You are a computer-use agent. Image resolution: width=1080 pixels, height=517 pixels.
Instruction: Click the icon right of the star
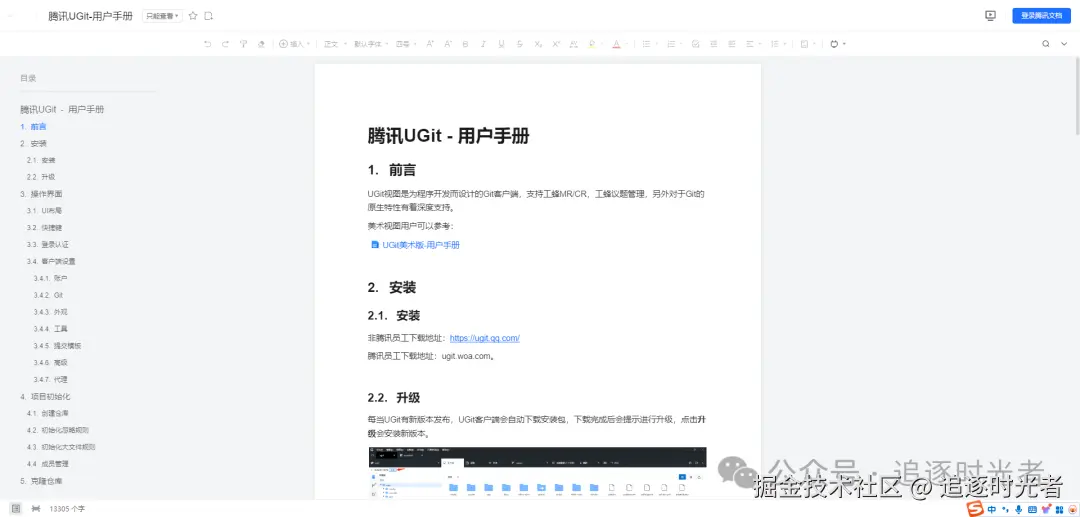209,16
